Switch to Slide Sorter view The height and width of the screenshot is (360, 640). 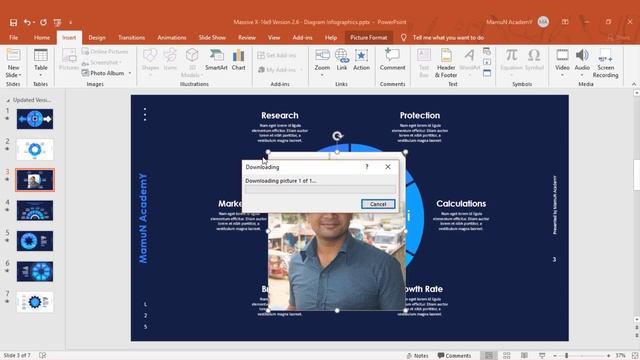[x=507, y=356]
